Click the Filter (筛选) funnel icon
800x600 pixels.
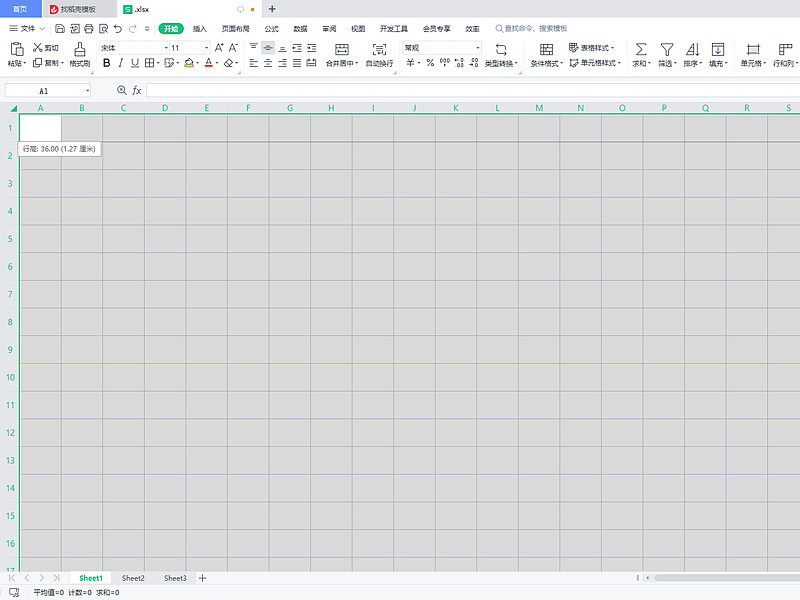(667, 49)
